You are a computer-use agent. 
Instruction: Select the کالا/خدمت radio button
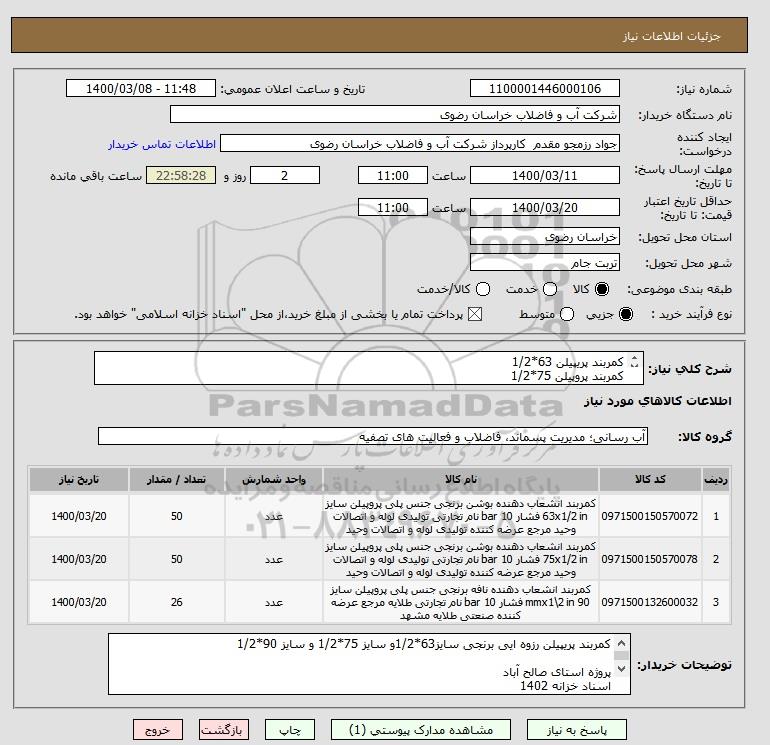483,289
